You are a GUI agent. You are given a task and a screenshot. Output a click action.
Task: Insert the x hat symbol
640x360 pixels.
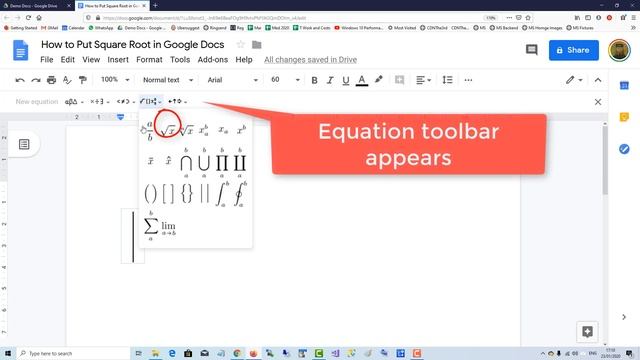pyautogui.click(x=168, y=160)
